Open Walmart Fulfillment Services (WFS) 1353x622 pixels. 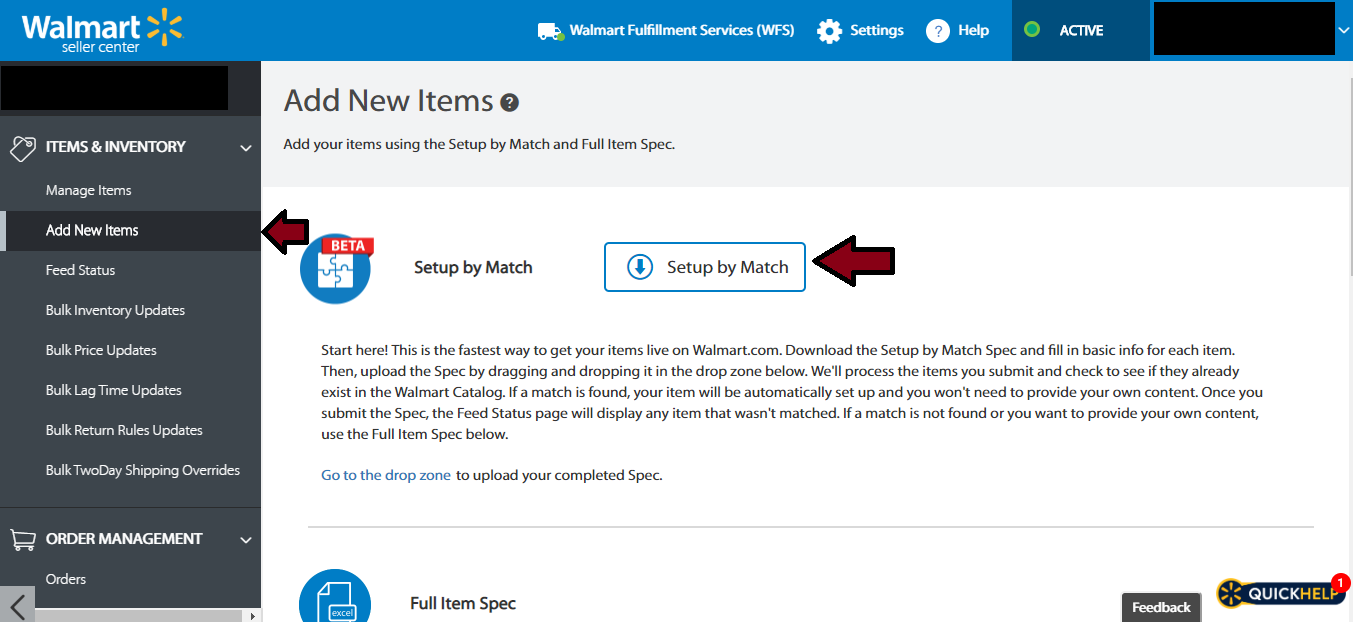[x=681, y=30]
